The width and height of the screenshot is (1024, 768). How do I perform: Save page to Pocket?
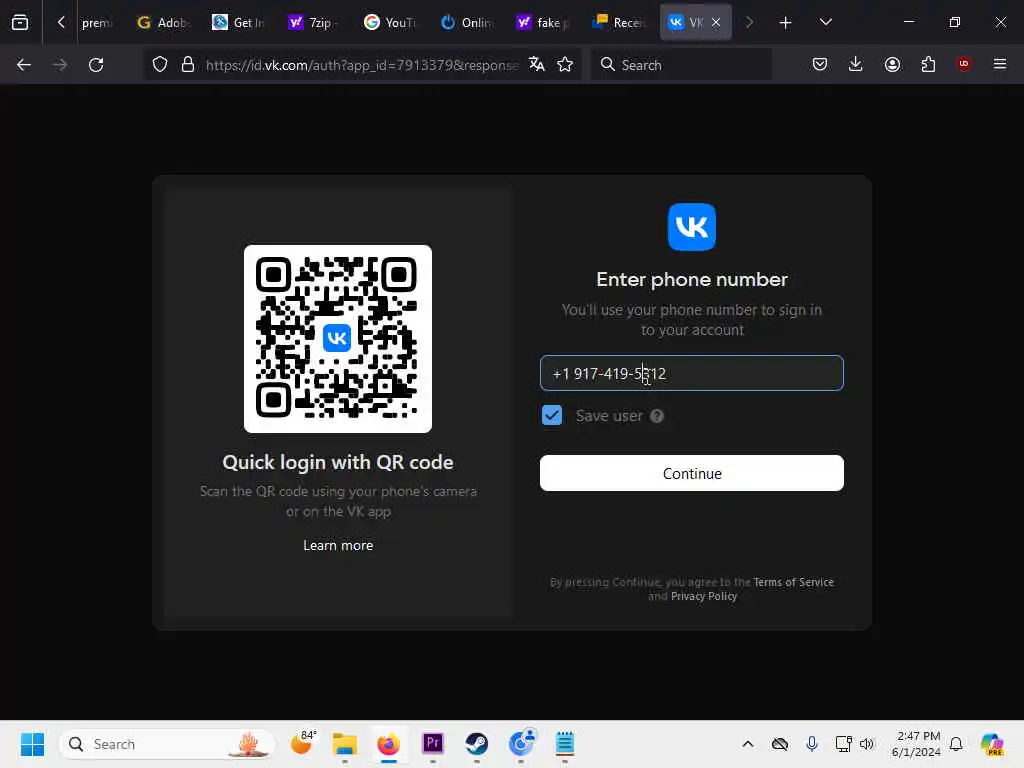820,64
